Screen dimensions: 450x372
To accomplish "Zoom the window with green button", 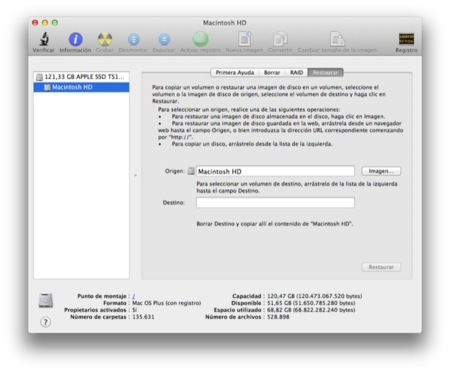I will [55, 23].
